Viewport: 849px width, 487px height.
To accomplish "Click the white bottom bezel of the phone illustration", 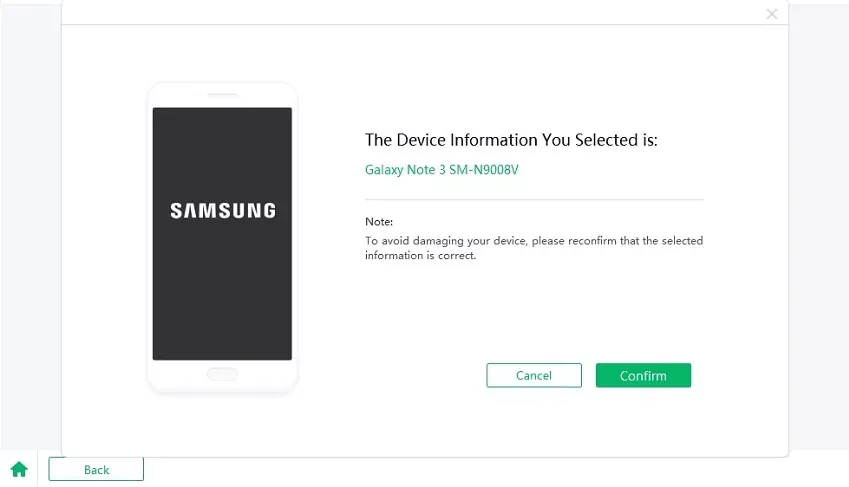I will tap(180, 375).
